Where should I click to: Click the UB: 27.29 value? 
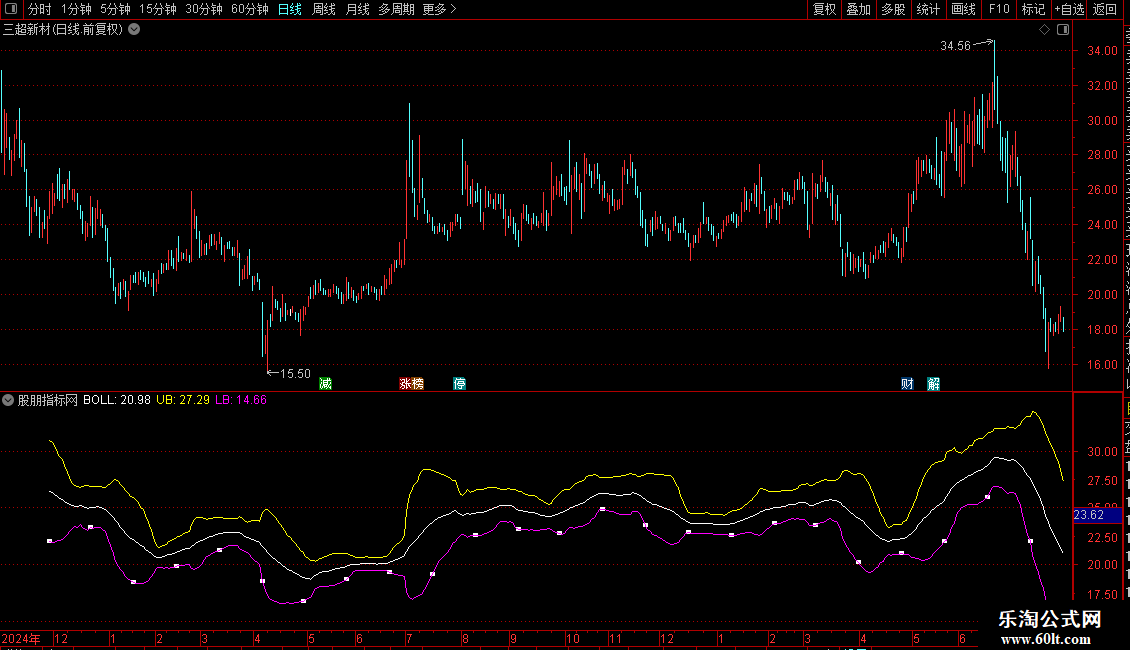coord(183,400)
